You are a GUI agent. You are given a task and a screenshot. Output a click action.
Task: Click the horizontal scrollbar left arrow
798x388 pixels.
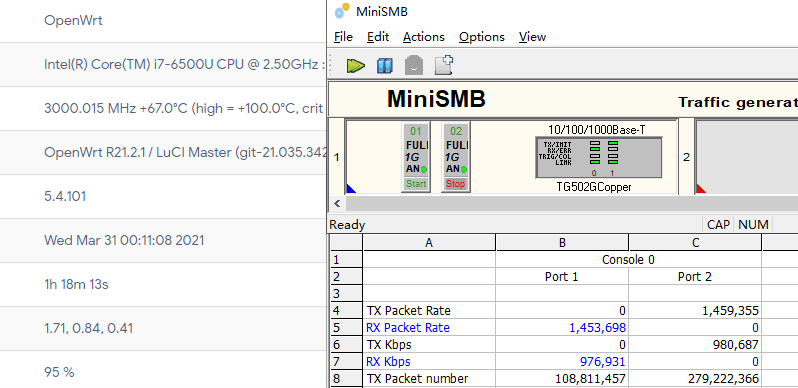coord(336,204)
